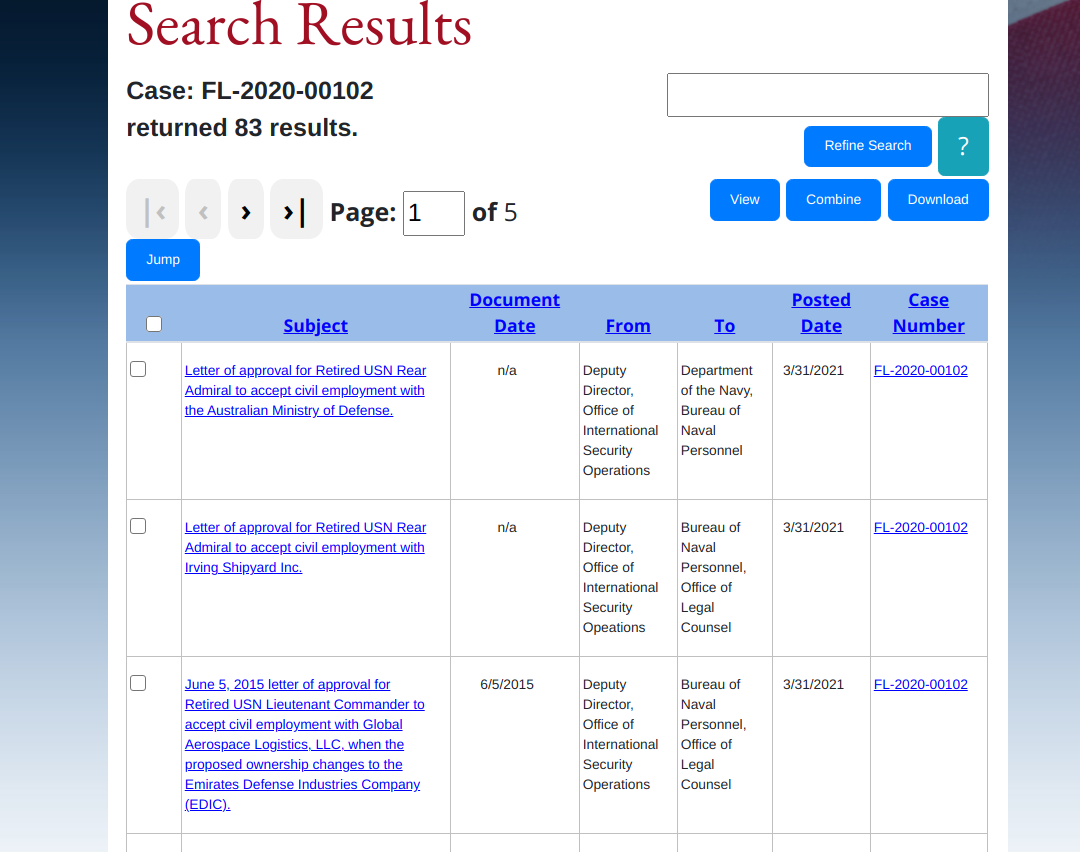Select the Australian Ministry of Defense row checkbox
This screenshot has width=1080, height=852.
138,369
